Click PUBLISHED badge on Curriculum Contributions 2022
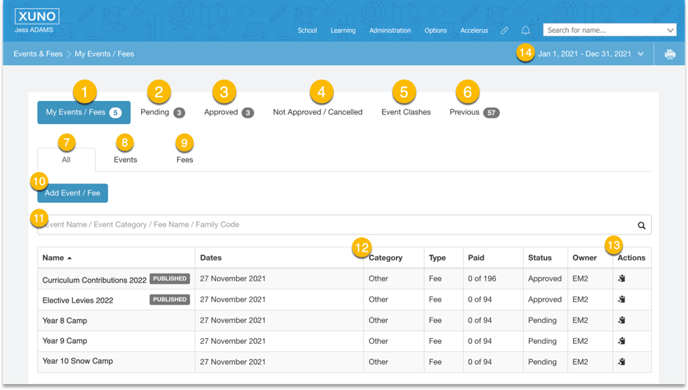 170,279
